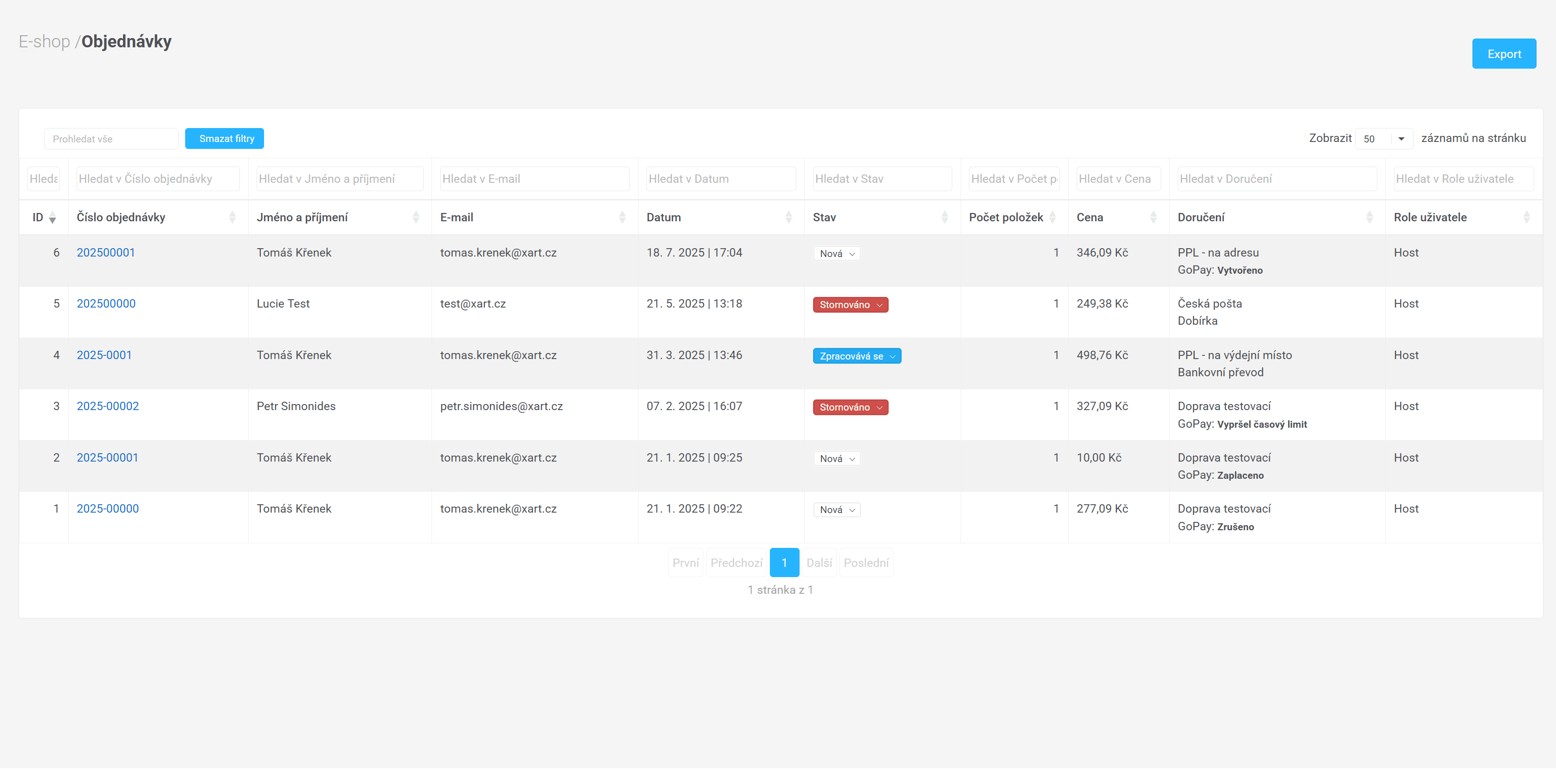
Task: Click sort arrows on Číslo objednávky column
Action: coord(232,218)
